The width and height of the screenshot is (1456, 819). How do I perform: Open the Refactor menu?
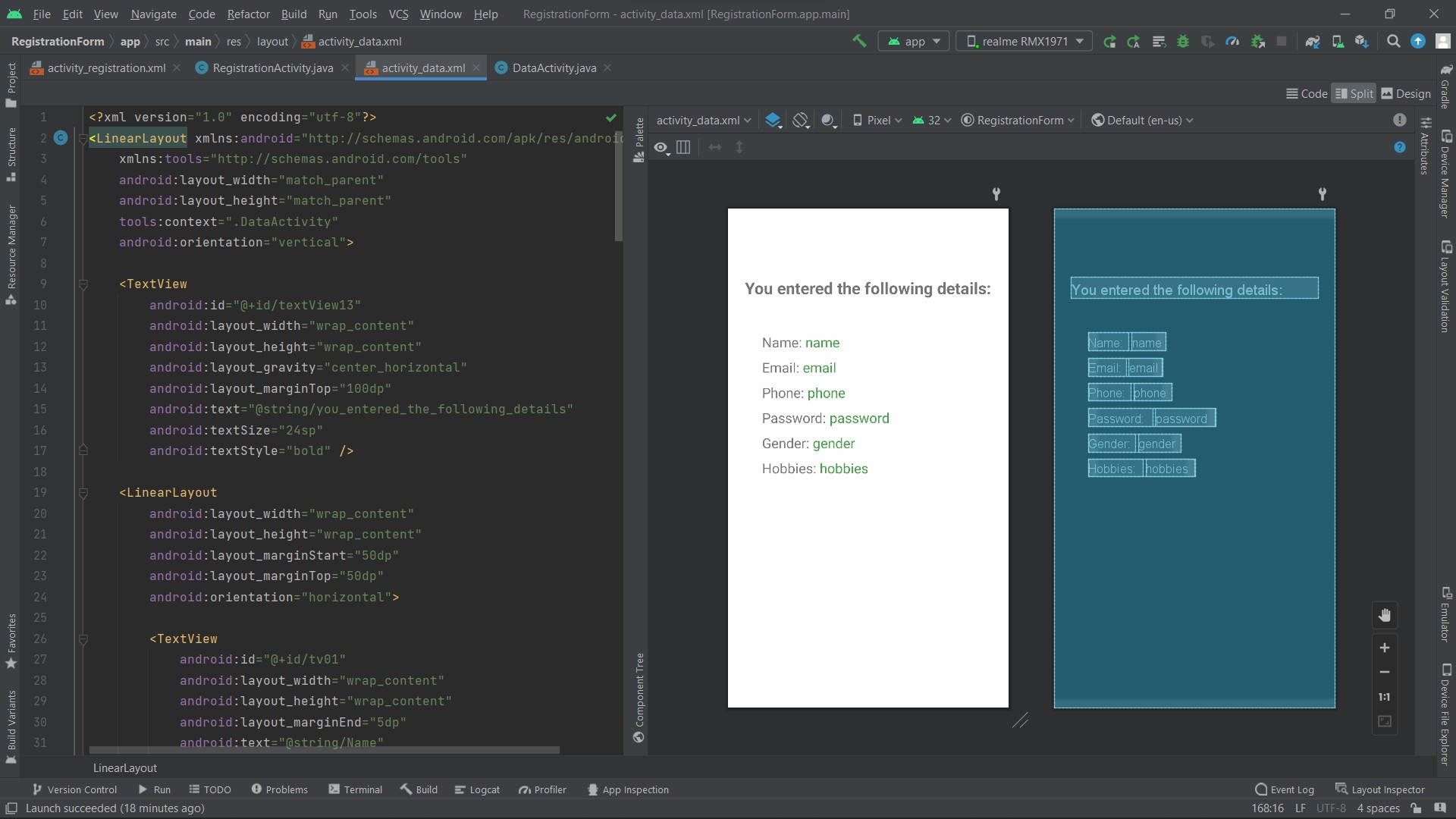coord(248,14)
